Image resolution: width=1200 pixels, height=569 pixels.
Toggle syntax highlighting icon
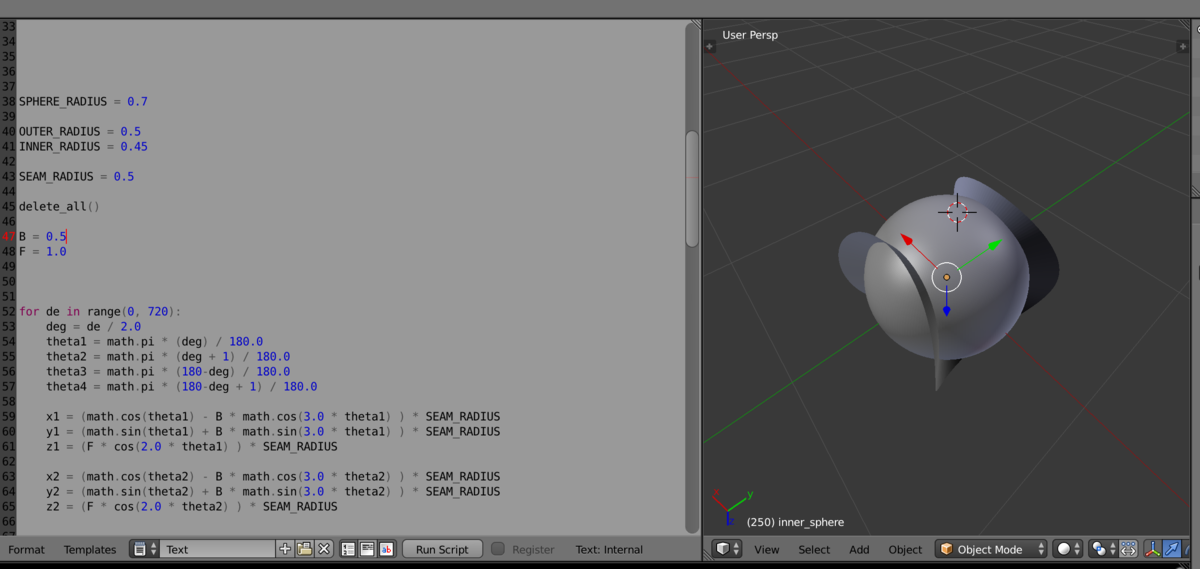(x=386, y=549)
